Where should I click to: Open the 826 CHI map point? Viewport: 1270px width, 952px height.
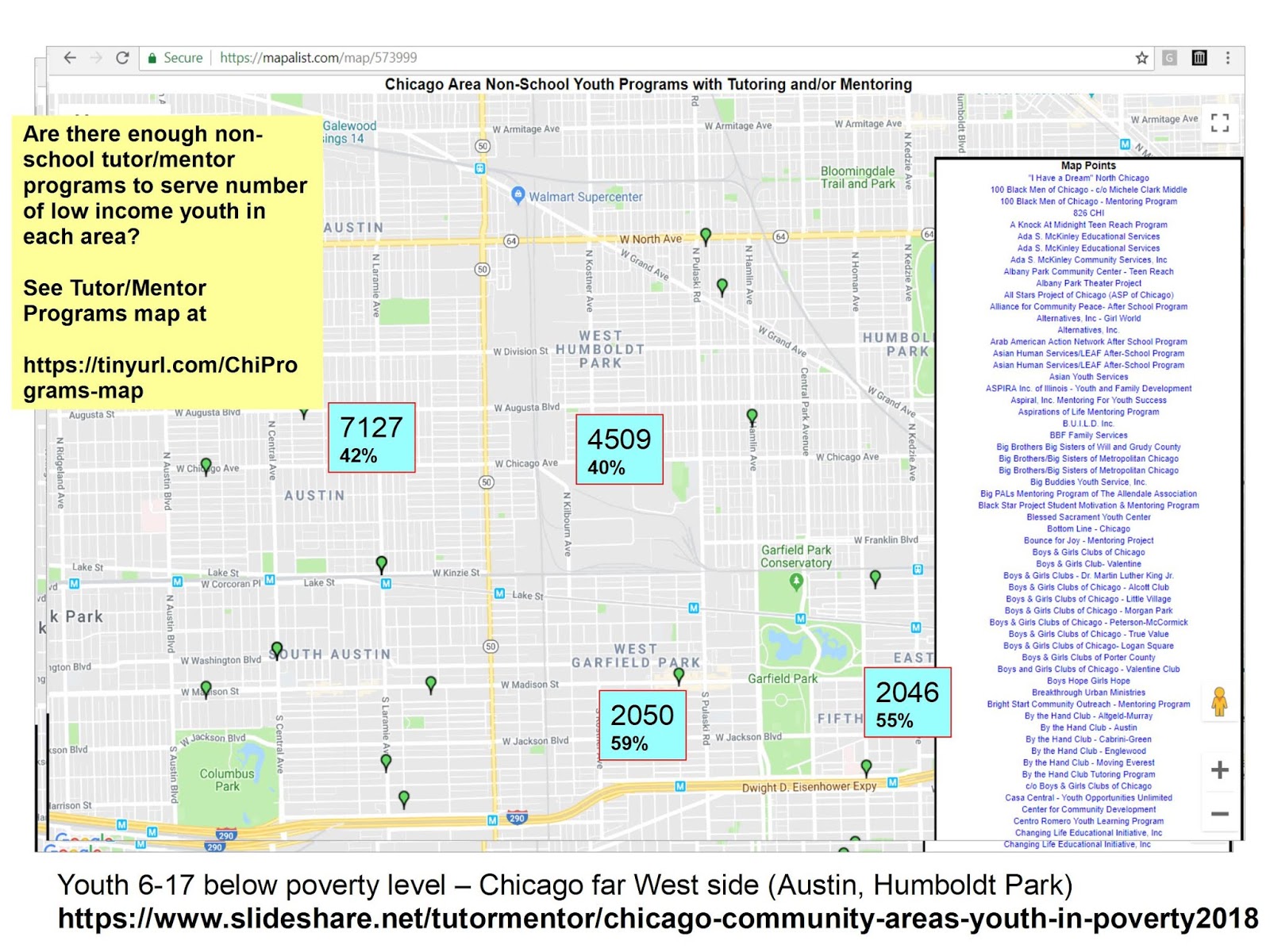click(x=1088, y=213)
